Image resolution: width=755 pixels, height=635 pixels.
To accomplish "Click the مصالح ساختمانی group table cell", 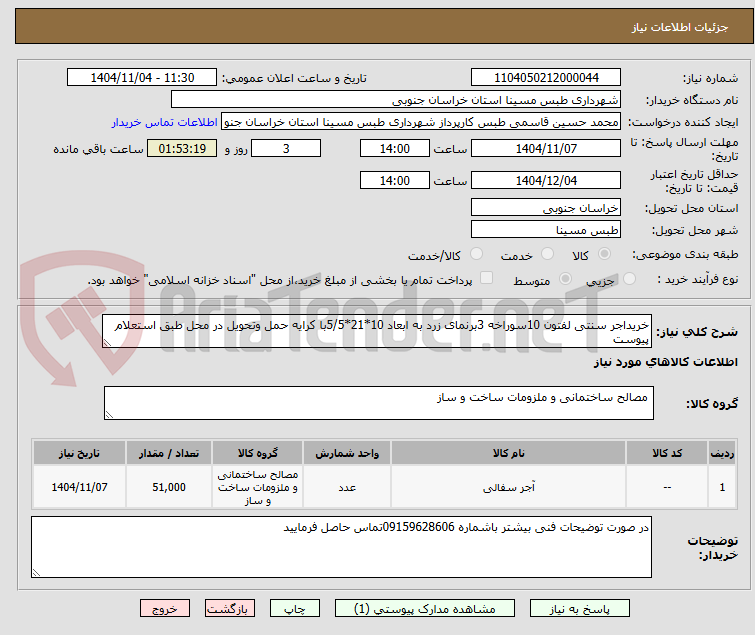I will pos(258,487).
